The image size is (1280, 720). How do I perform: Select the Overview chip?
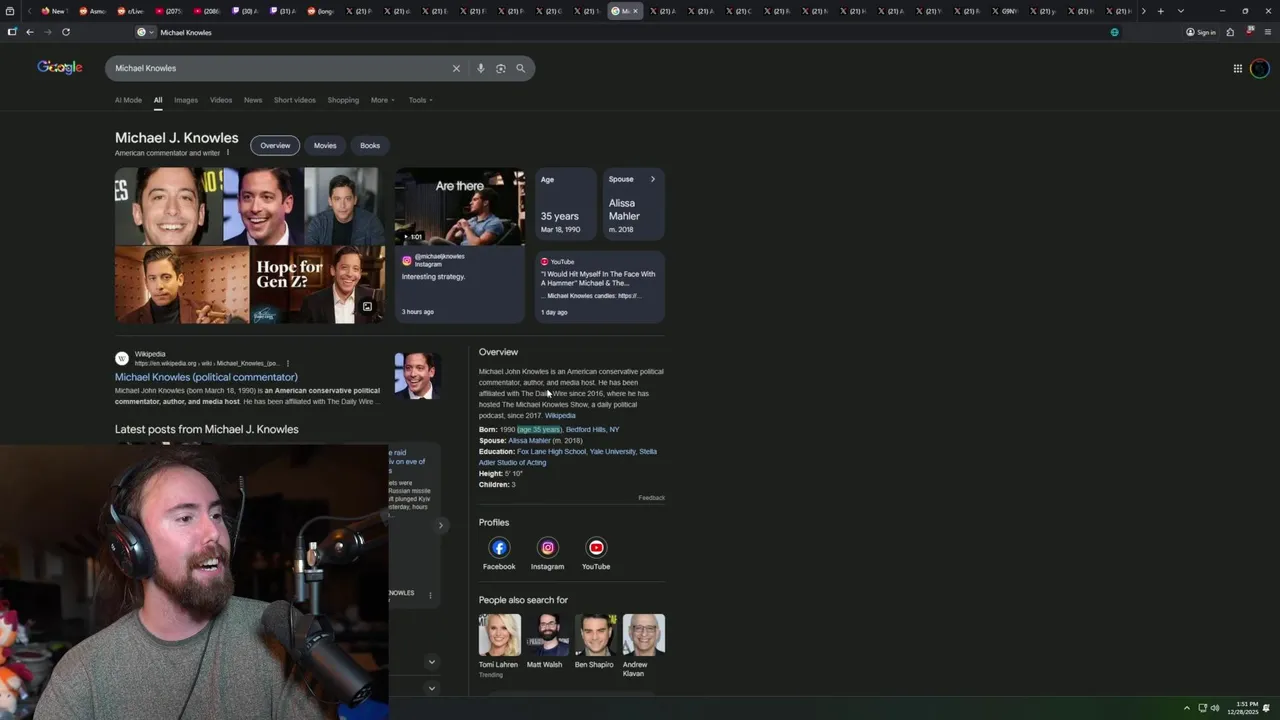(x=275, y=145)
